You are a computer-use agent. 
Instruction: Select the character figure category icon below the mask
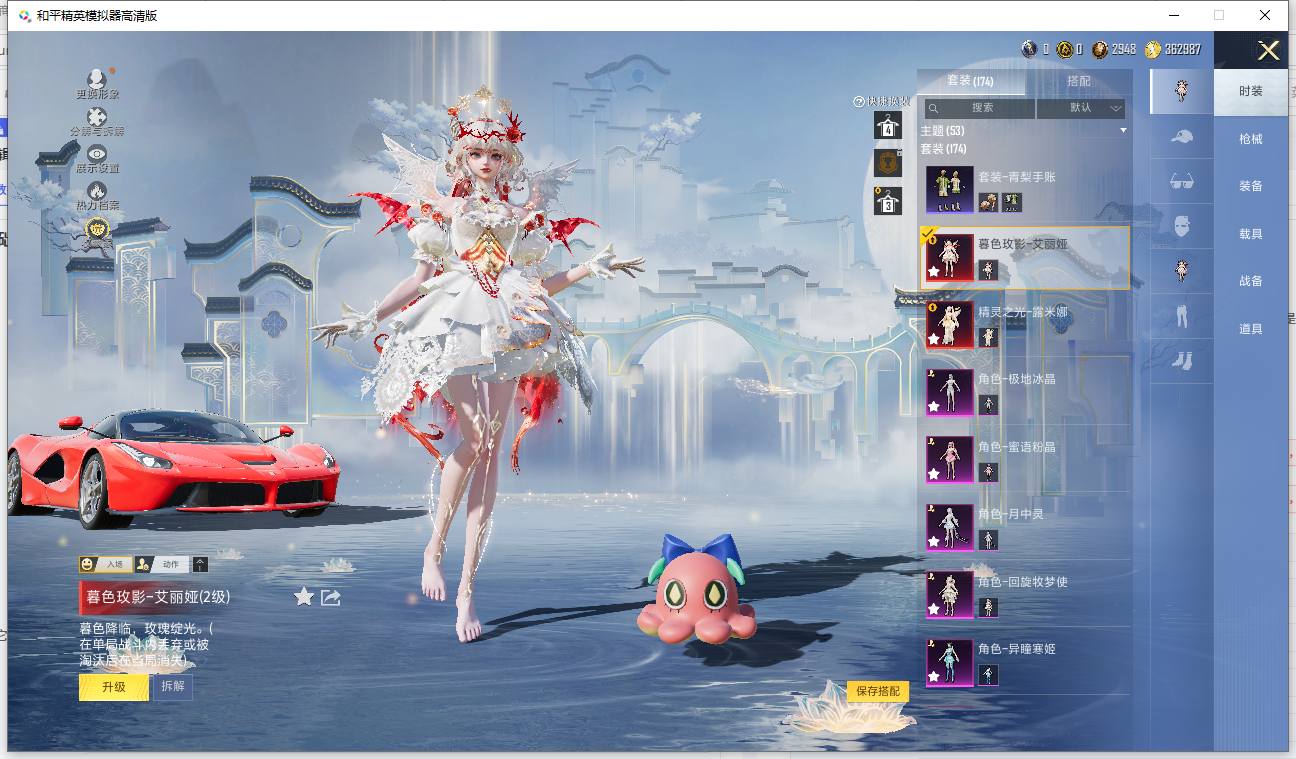coord(1181,271)
